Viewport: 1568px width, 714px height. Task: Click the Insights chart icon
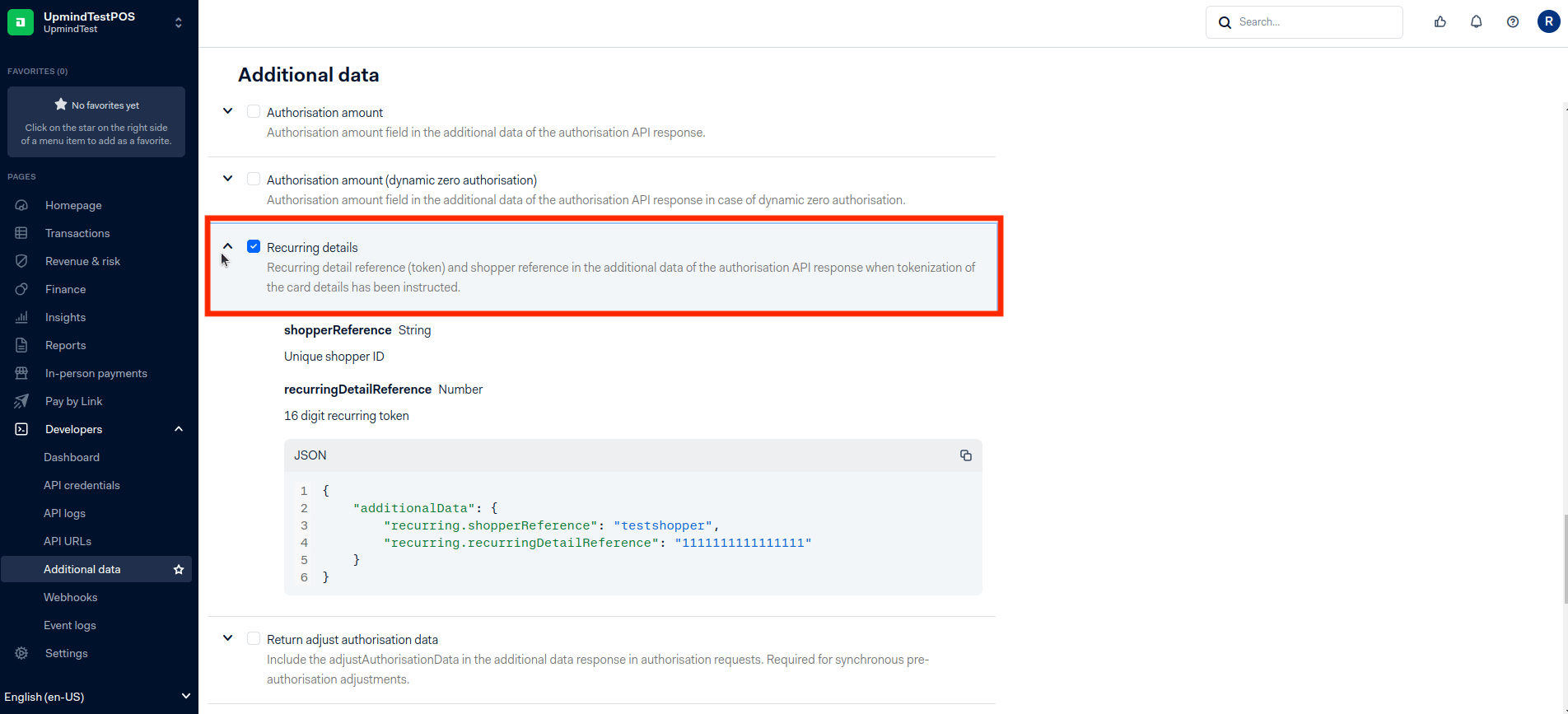22,317
